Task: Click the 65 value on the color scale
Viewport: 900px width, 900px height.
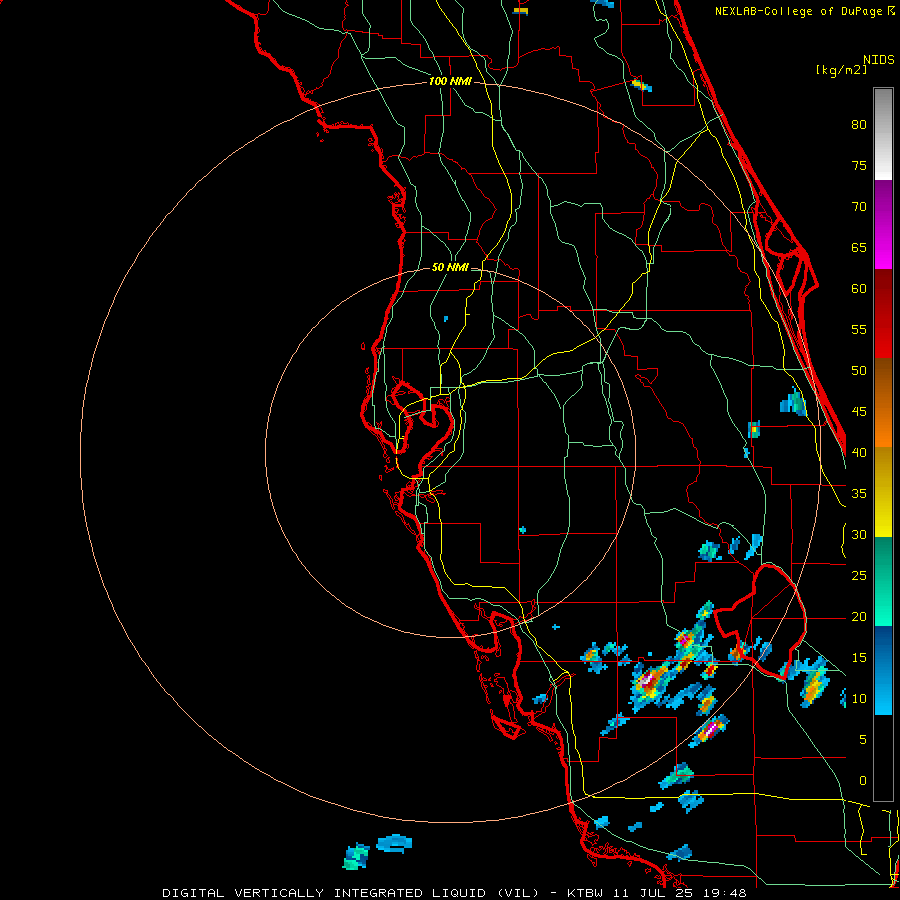Action: click(x=859, y=248)
